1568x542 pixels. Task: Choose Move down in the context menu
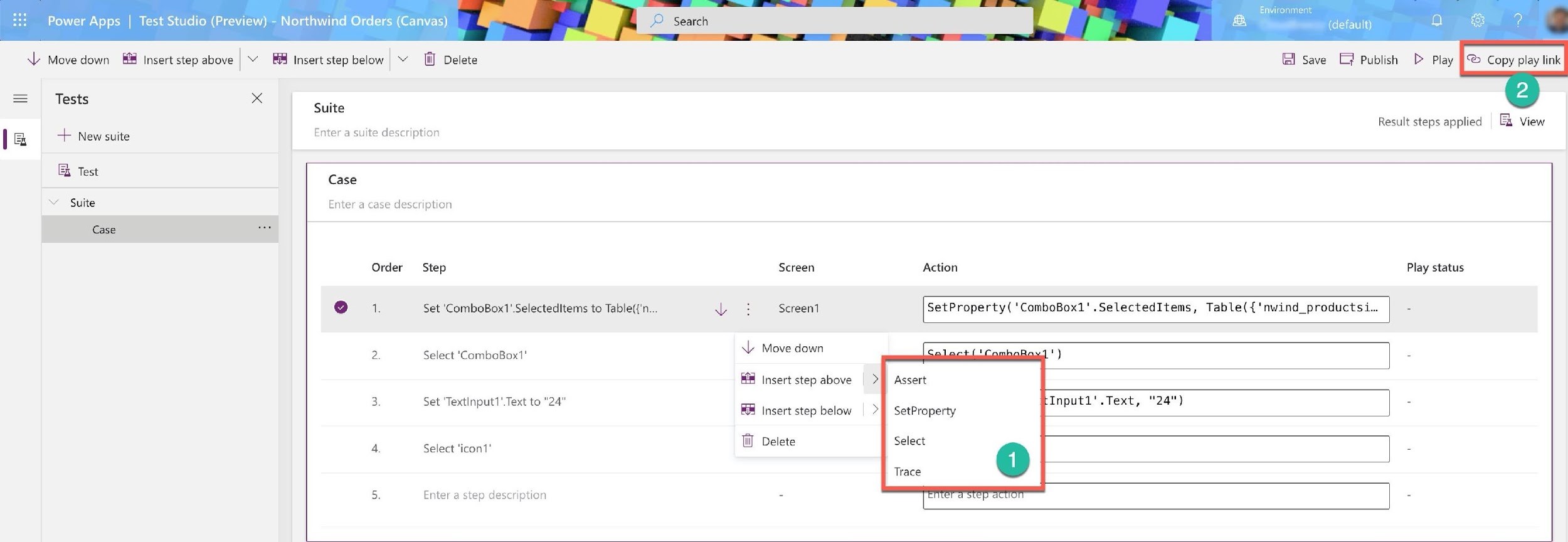(x=810, y=348)
